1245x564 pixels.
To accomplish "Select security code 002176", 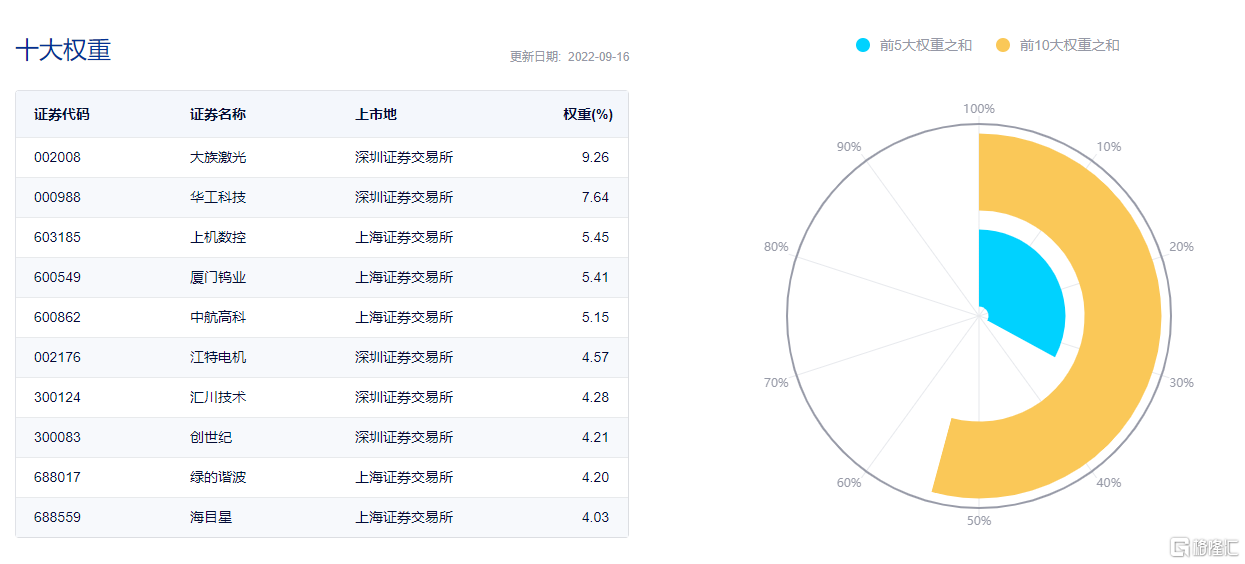I will [x=57, y=357].
